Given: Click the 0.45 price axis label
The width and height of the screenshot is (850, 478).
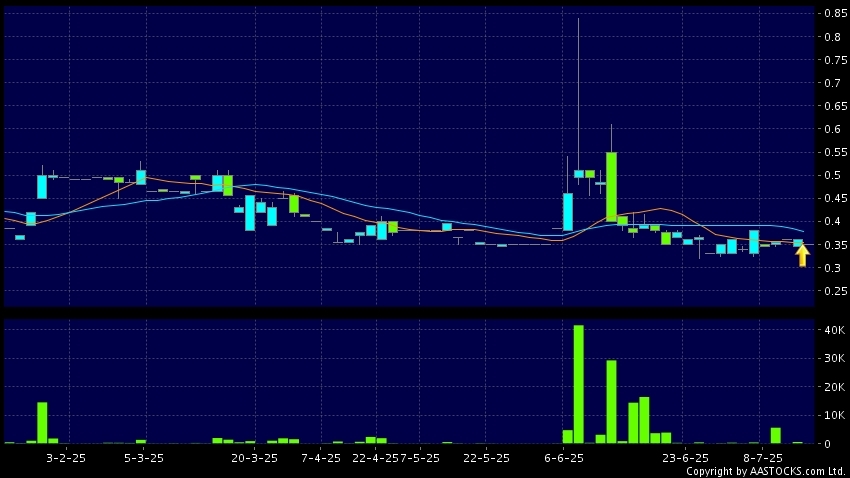Looking at the screenshot, I should pos(835,198).
